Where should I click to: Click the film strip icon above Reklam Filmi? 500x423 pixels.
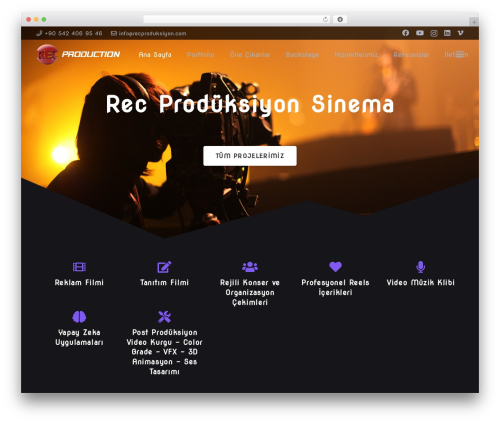[79, 267]
